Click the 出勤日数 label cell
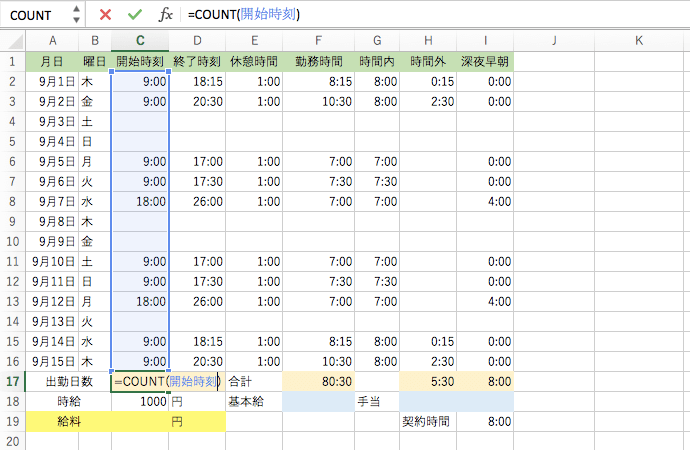This screenshot has width=690, height=450. click(69, 381)
